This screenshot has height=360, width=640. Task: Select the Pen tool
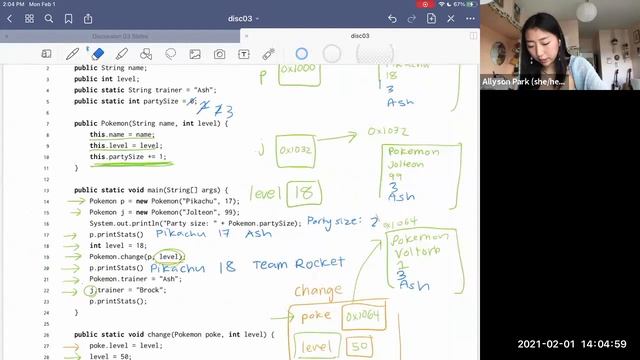click(73, 54)
